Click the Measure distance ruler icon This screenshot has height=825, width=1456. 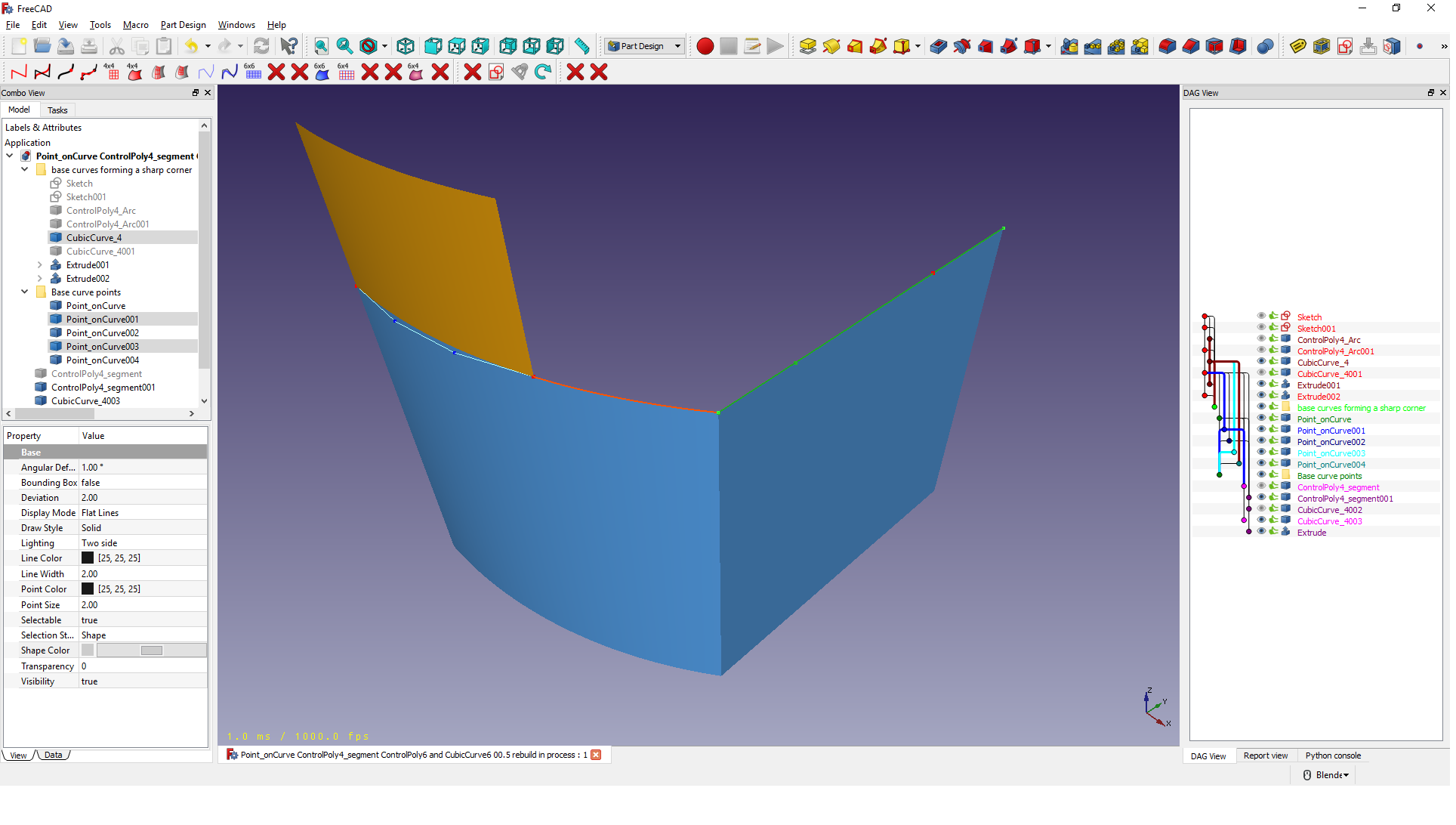tap(581, 47)
